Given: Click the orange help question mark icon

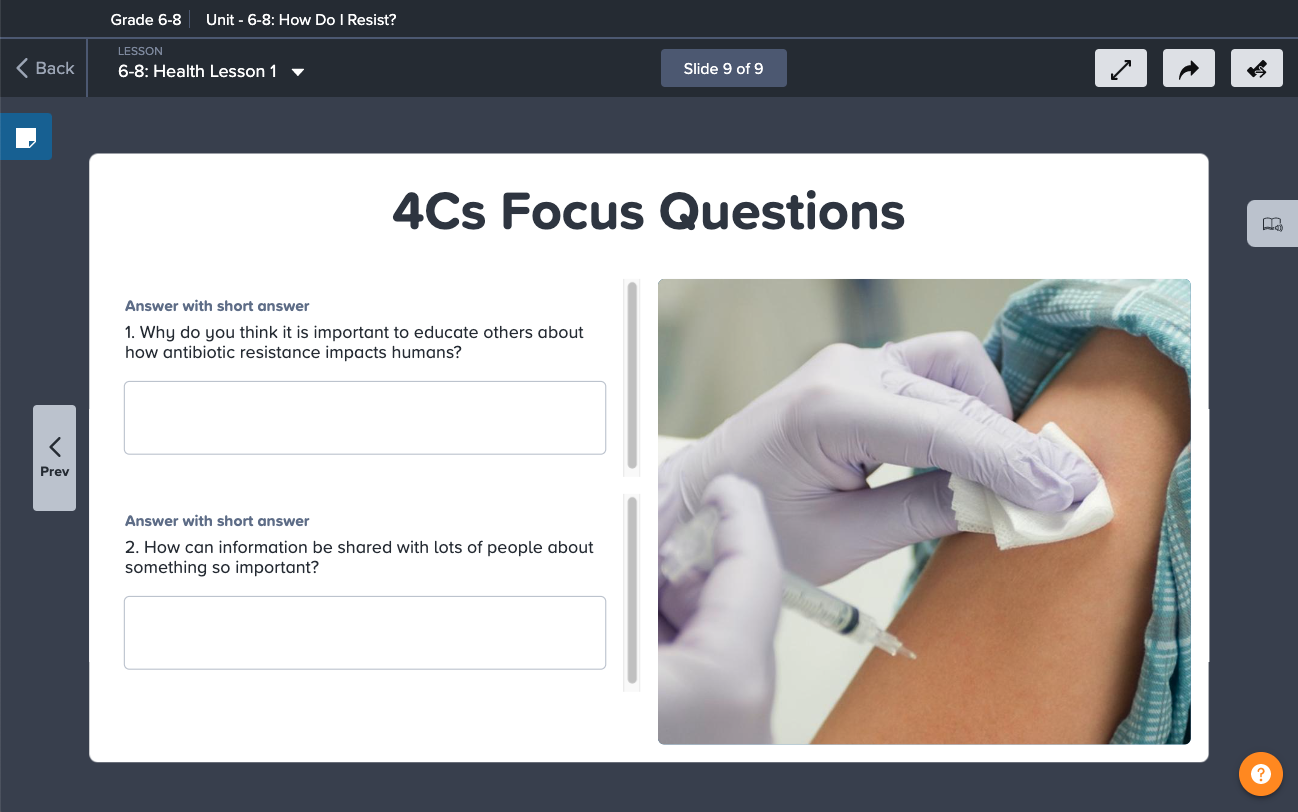Looking at the screenshot, I should pyautogui.click(x=1261, y=774).
